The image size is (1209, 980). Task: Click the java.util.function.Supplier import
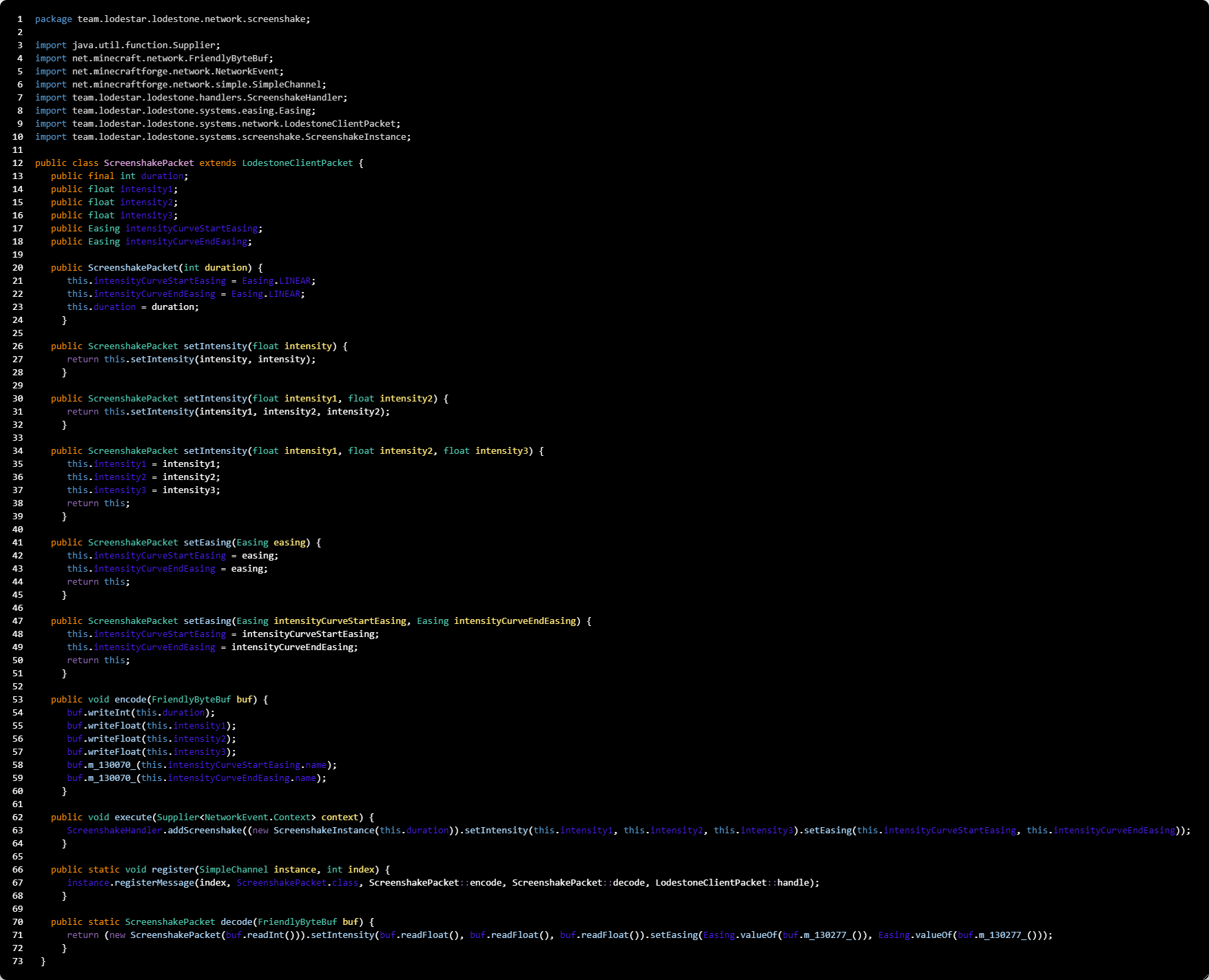[145, 45]
